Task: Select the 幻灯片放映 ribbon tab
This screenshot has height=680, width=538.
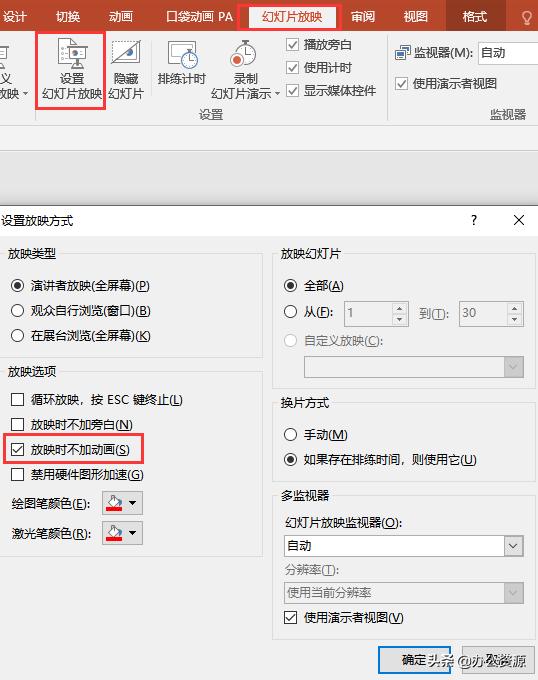Action: coord(291,17)
